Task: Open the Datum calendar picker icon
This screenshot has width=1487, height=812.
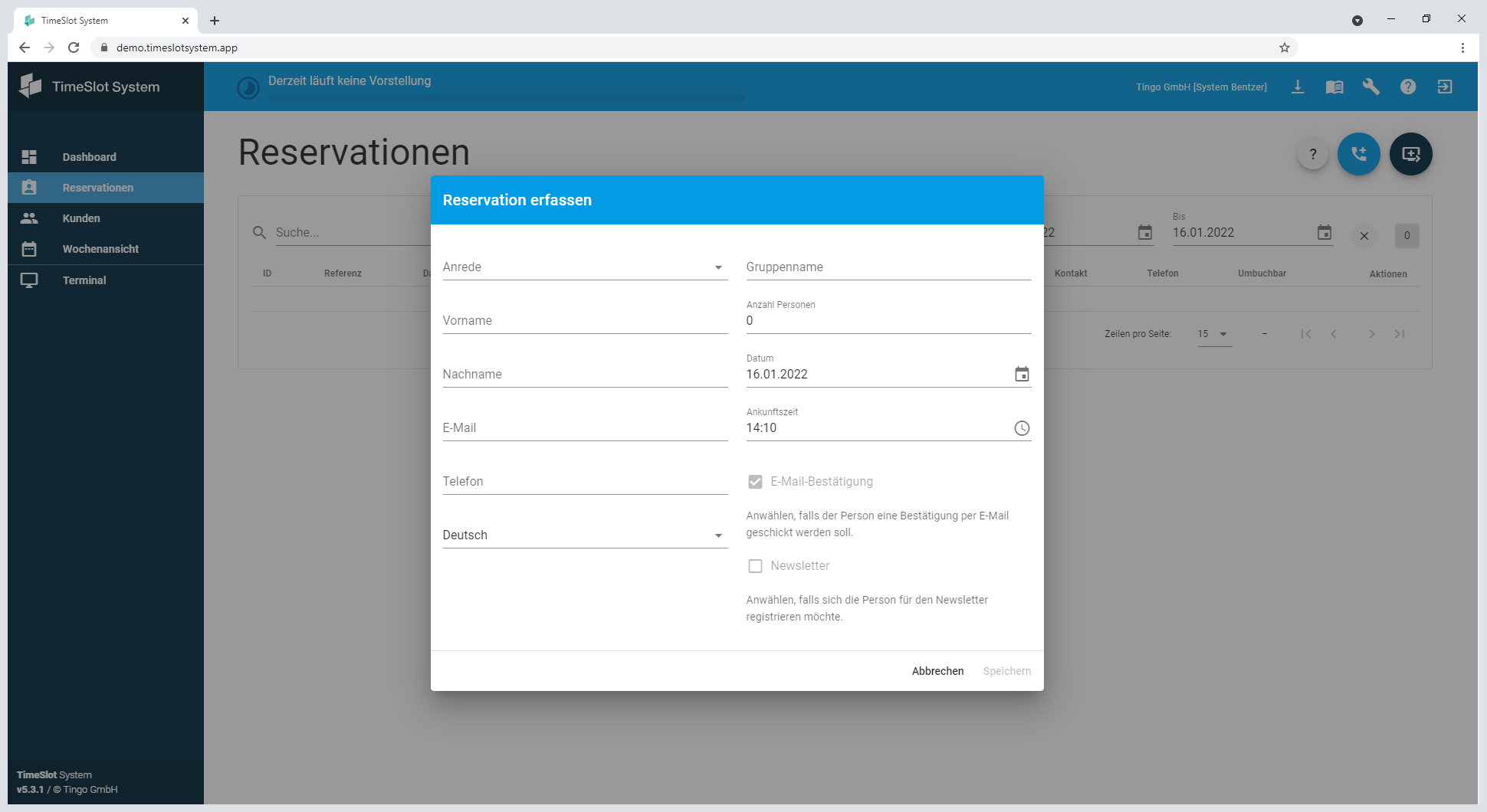Action: pyautogui.click(x=1022, y=374)
